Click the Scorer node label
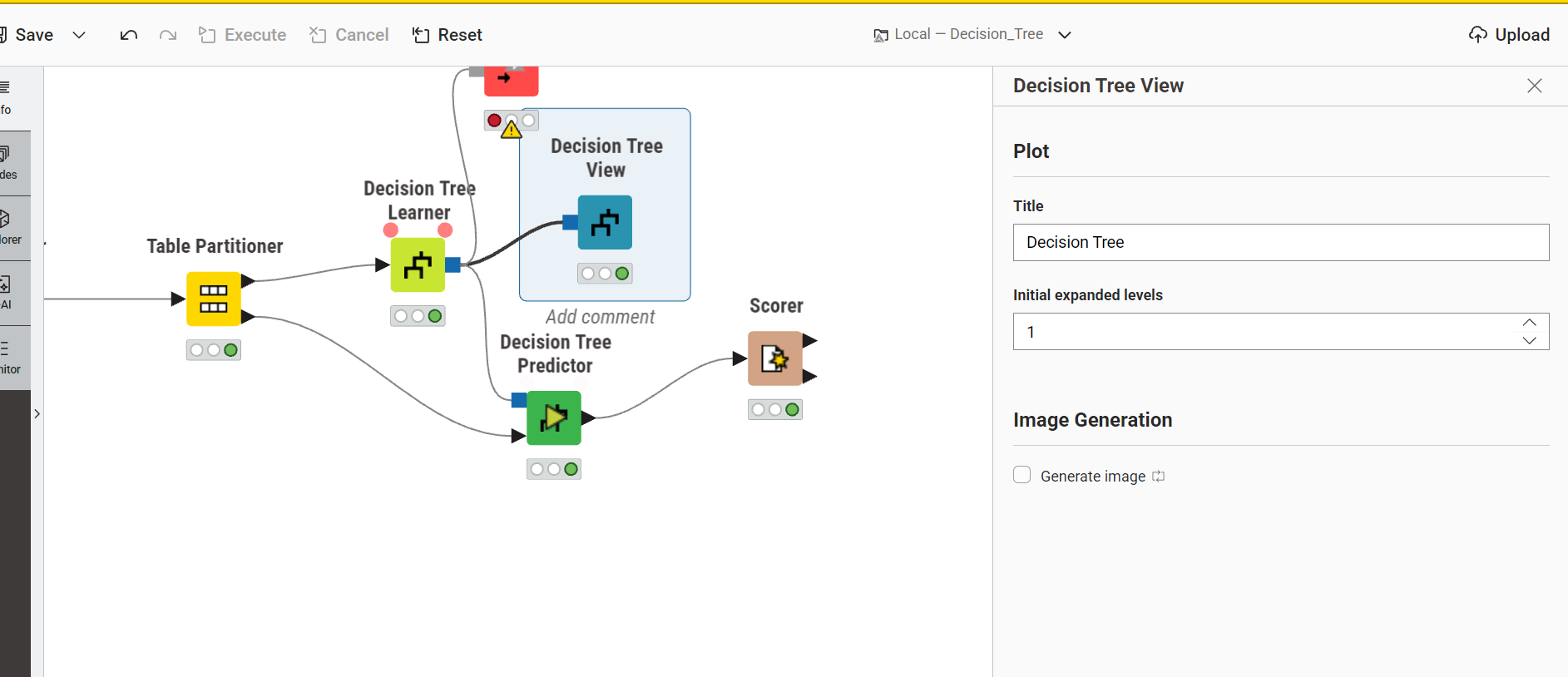 click(x=776, y=306)
